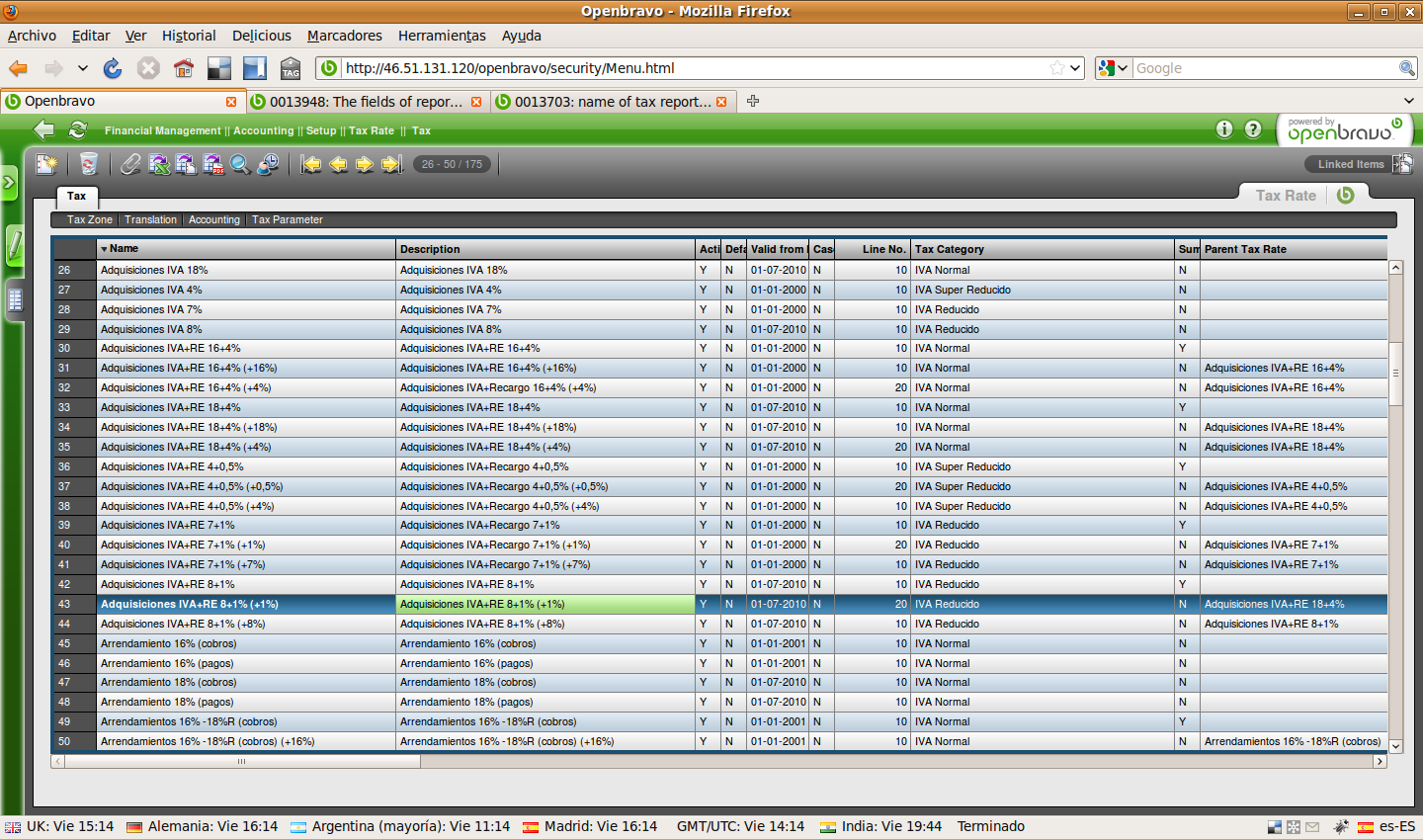This screenshot has height=840, width=1423.
Task: Switch to grid view in the left sidebar
Action: click(15, 299)
